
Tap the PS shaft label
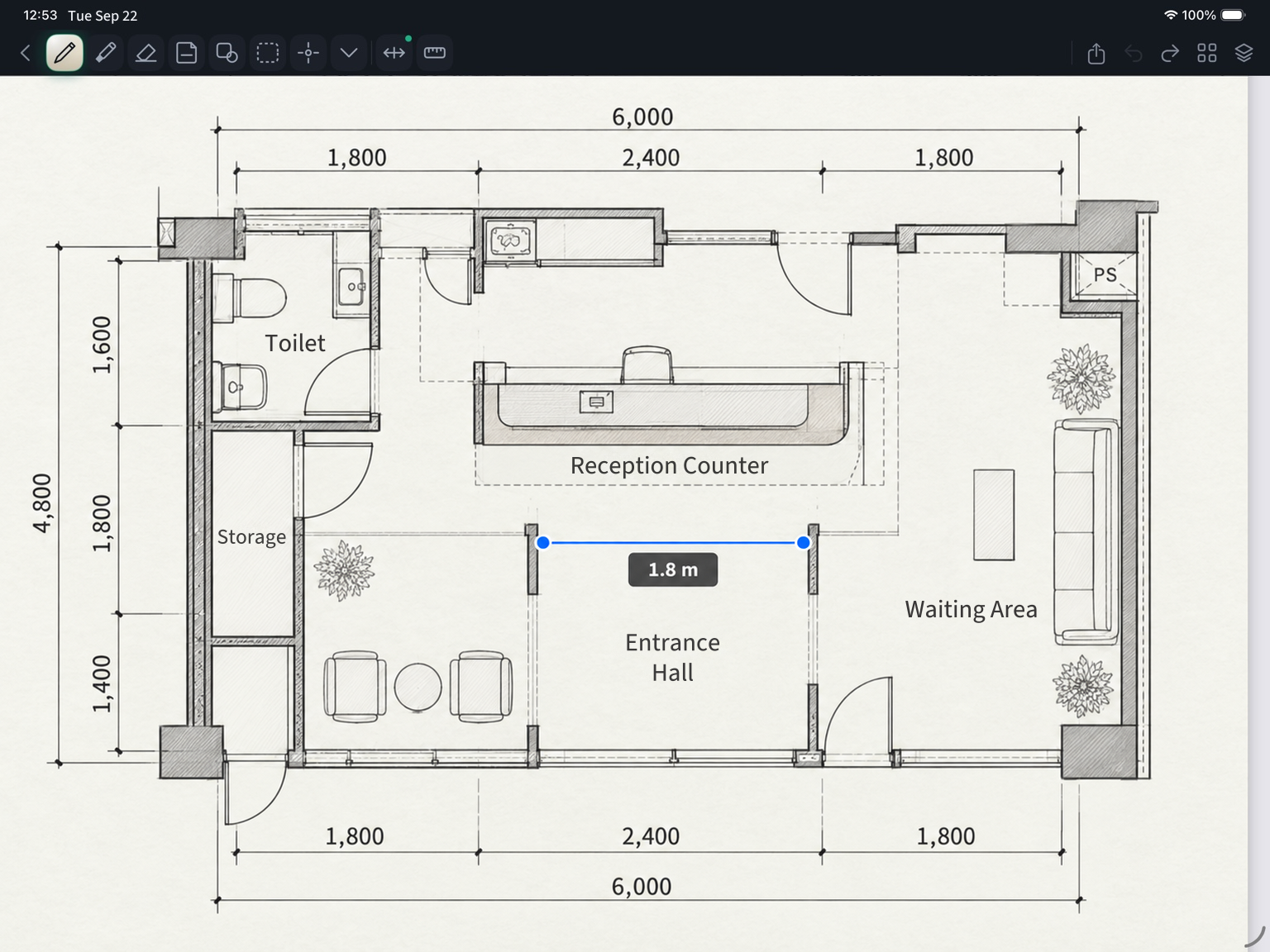tap(1105, 274)
